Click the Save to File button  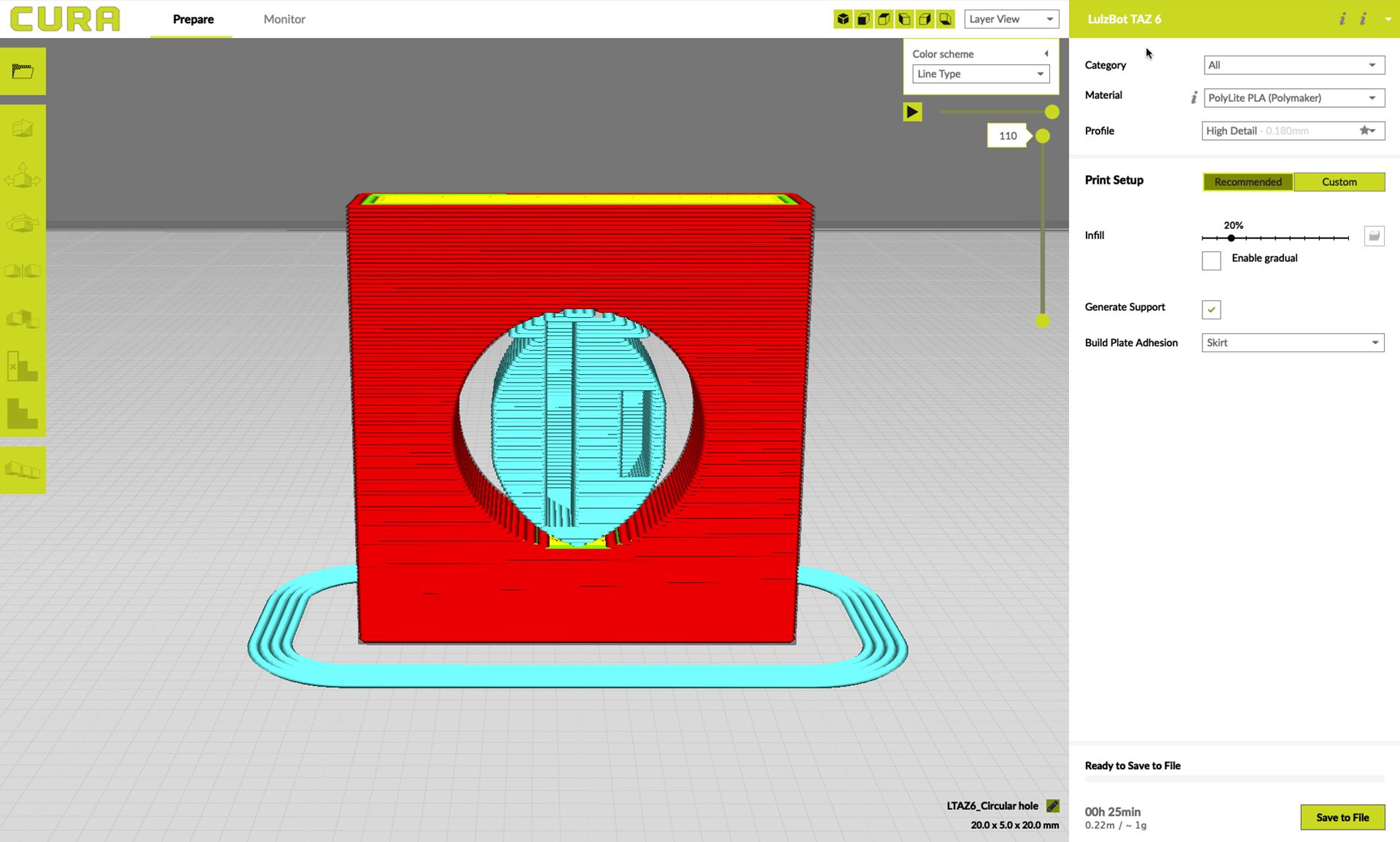pyautogui.click(x=1342, y=817)
